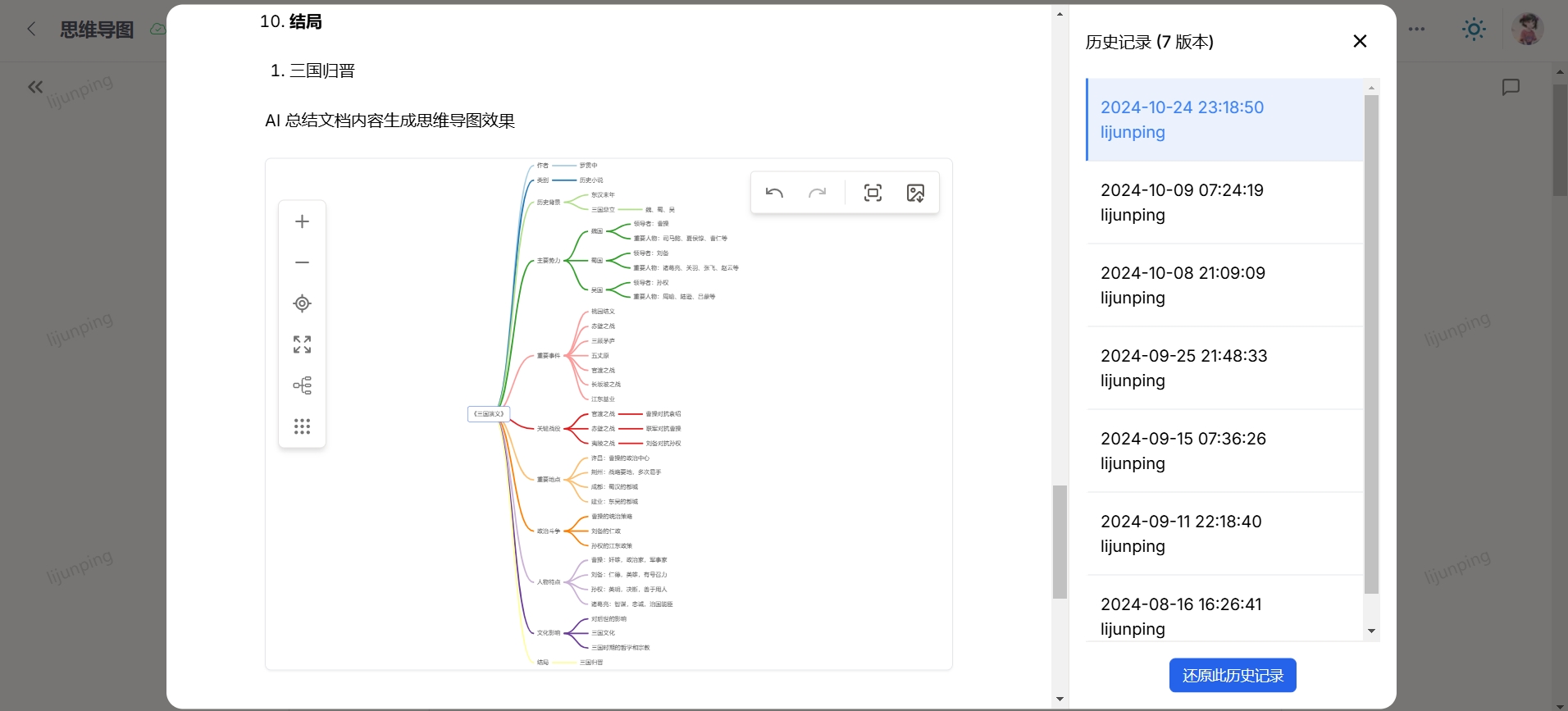Screen dimensions: 1568x711
Task: Open the comments panel icon
Action: (1511, 87)
